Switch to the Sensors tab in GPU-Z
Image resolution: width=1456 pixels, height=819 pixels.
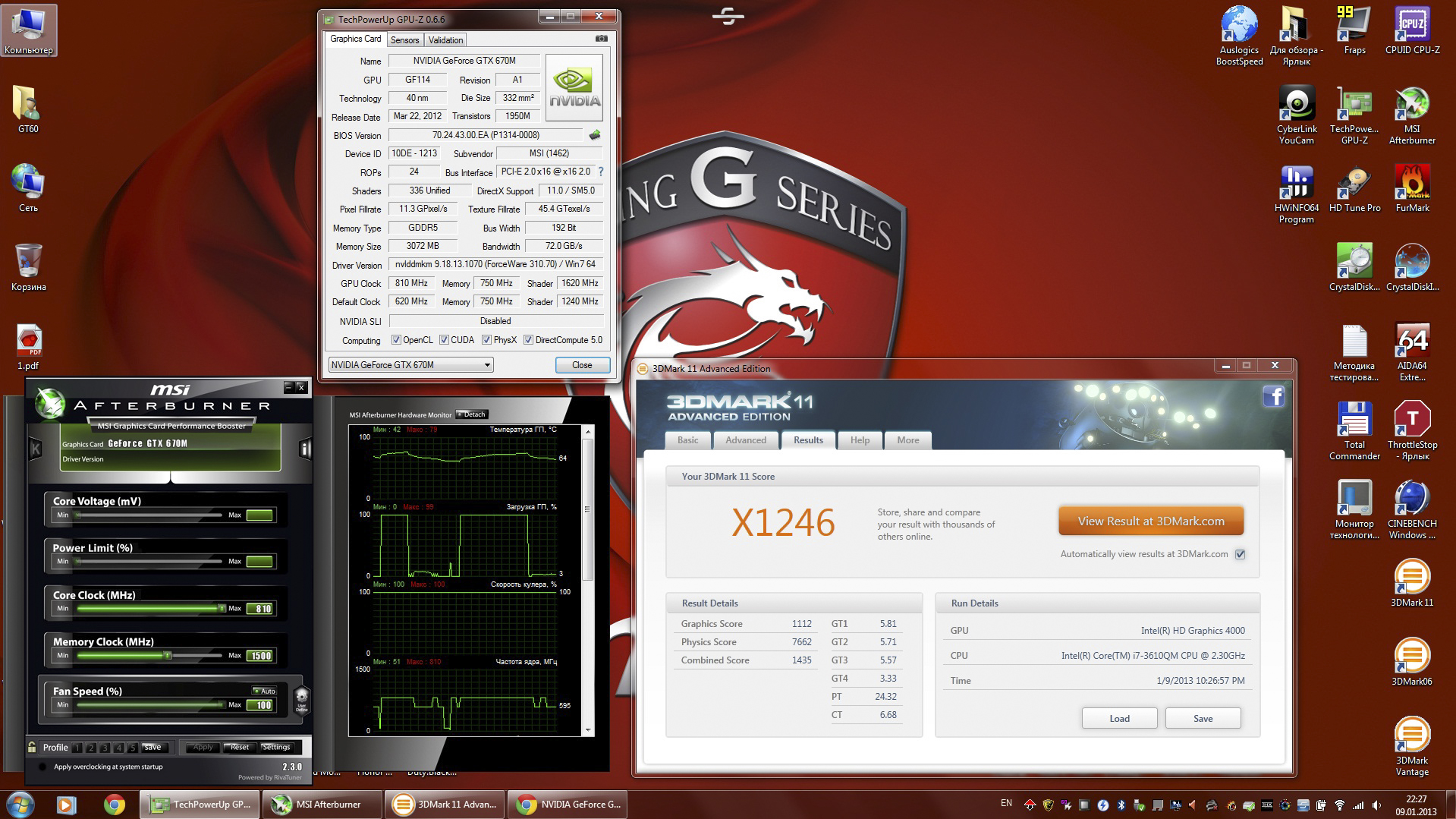click(x=404, y=40)
